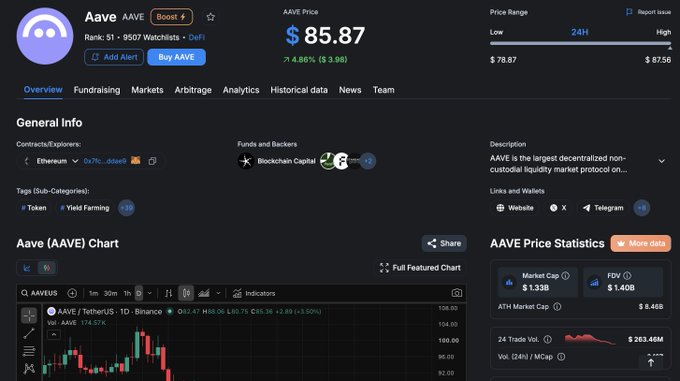Click the More data button
680x381 pixels.
641,244
